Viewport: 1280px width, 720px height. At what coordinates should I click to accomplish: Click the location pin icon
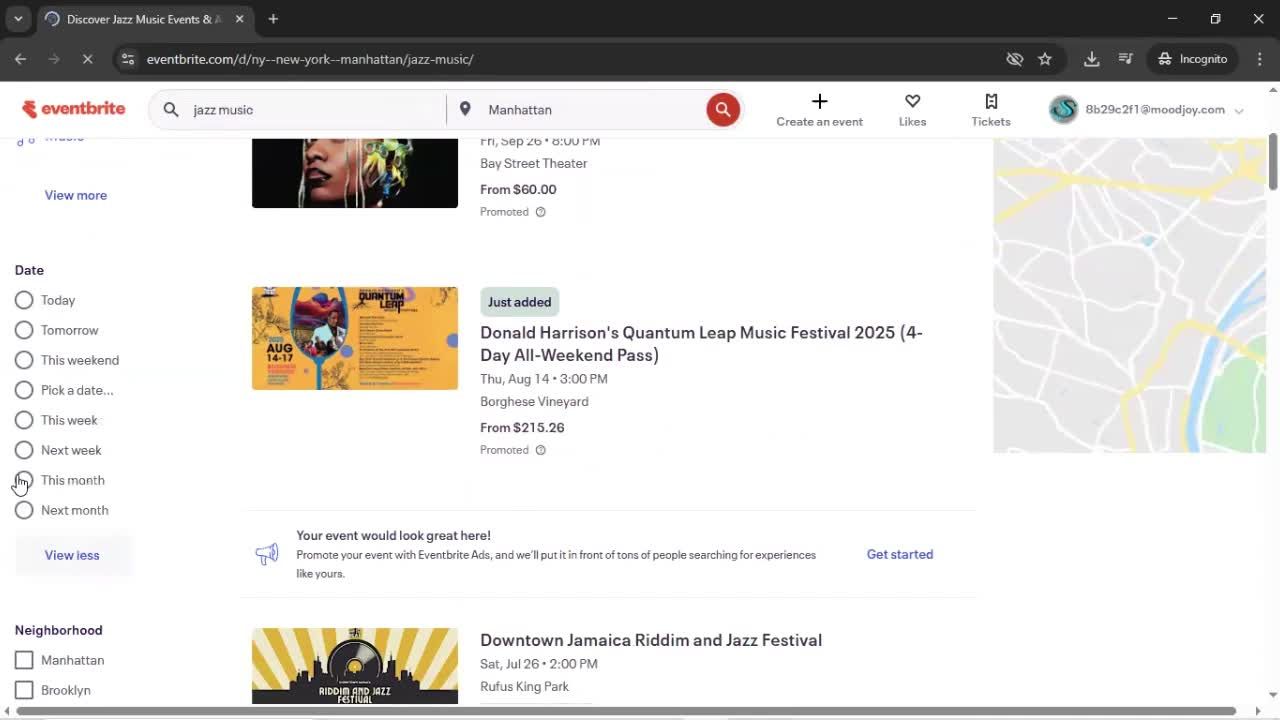(x=465, y=110)
